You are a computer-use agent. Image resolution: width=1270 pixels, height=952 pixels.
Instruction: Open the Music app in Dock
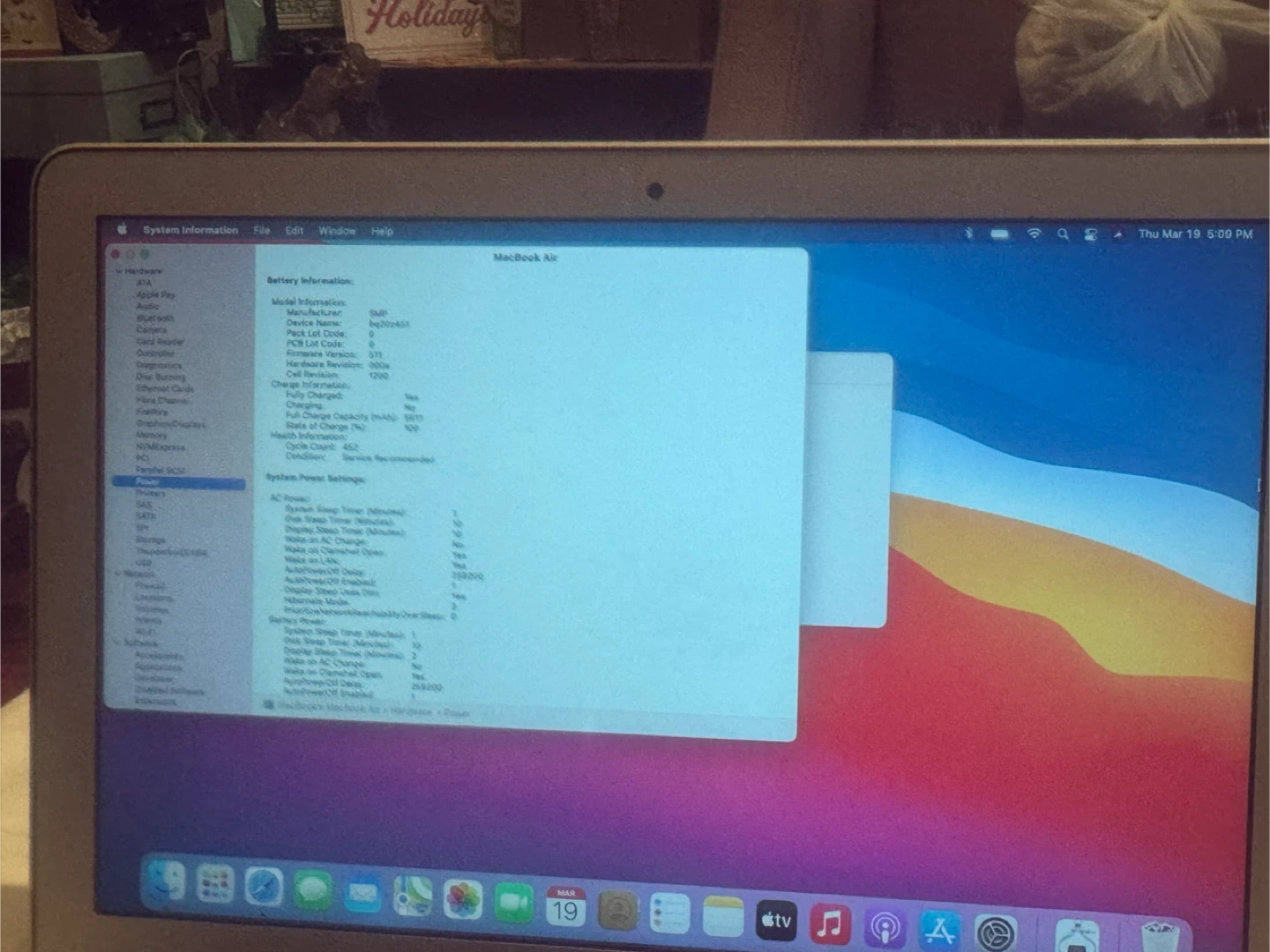coord(830,924)
